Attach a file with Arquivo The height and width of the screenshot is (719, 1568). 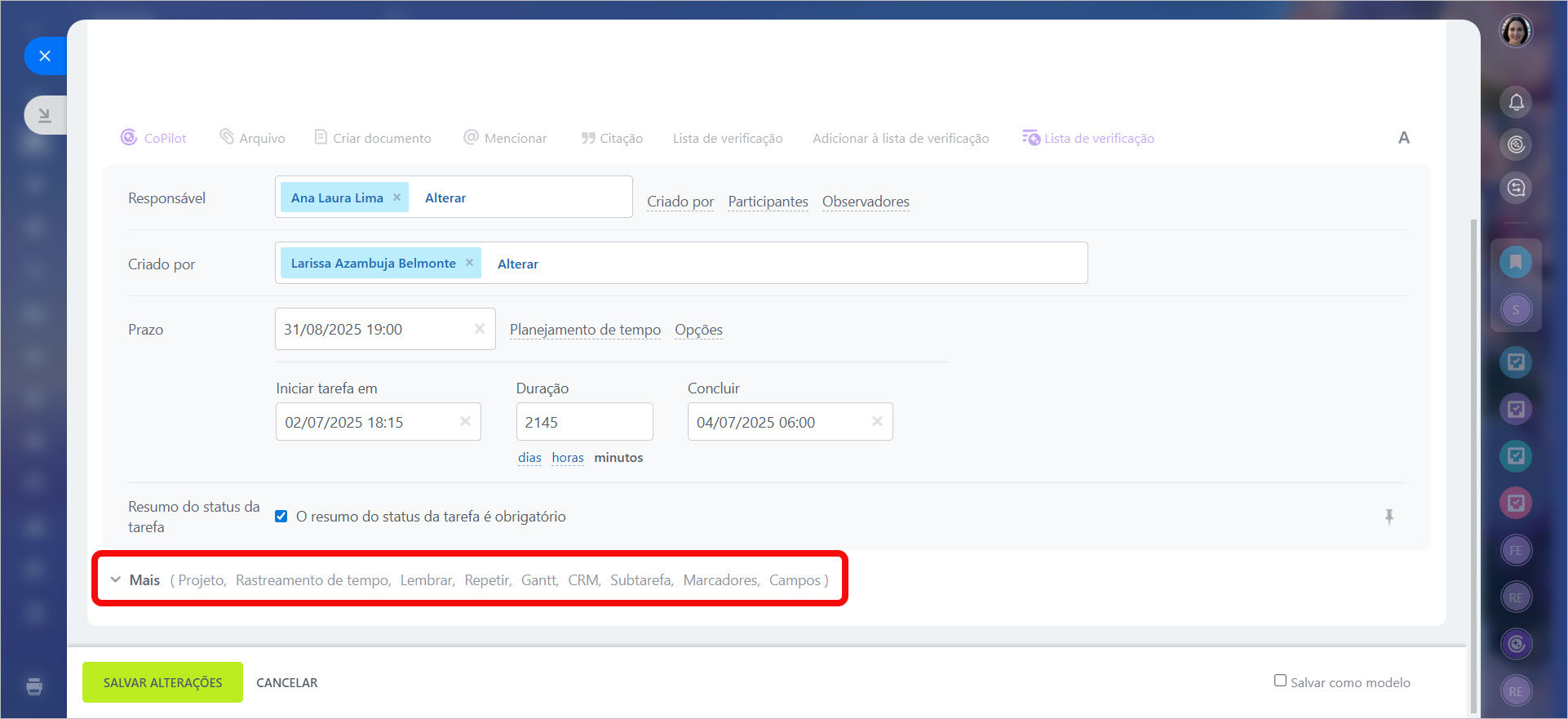(x=252, y=138)
